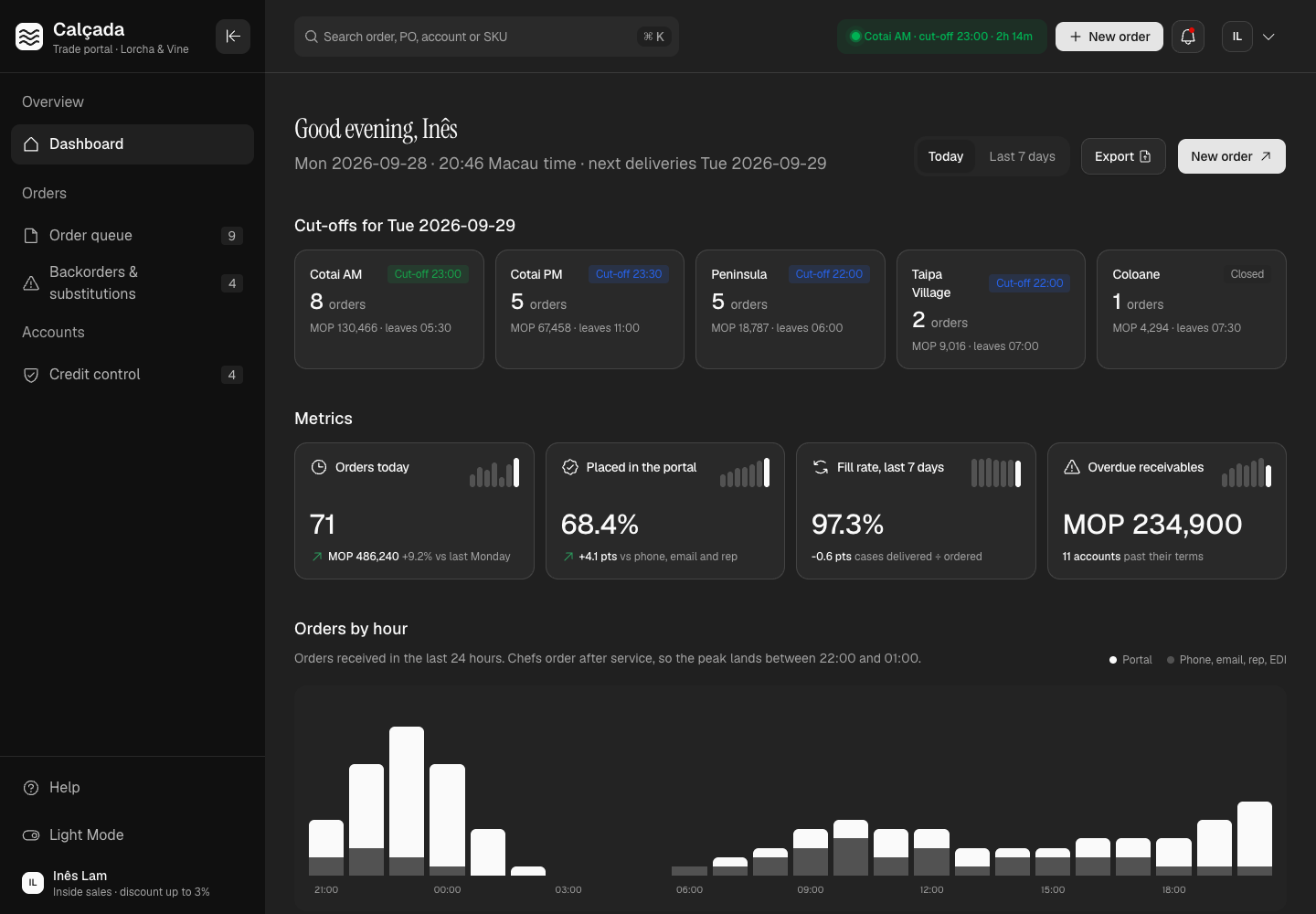Open the Coloane closed route card
This screenshot has height=914, width=1316.
pos(1192,309)
